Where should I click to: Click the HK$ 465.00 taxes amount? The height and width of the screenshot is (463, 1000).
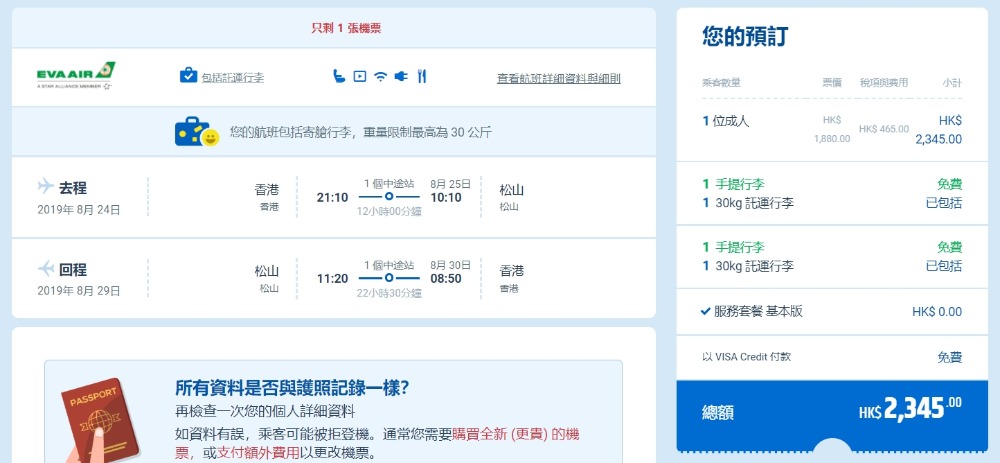(x=883, y=129)
